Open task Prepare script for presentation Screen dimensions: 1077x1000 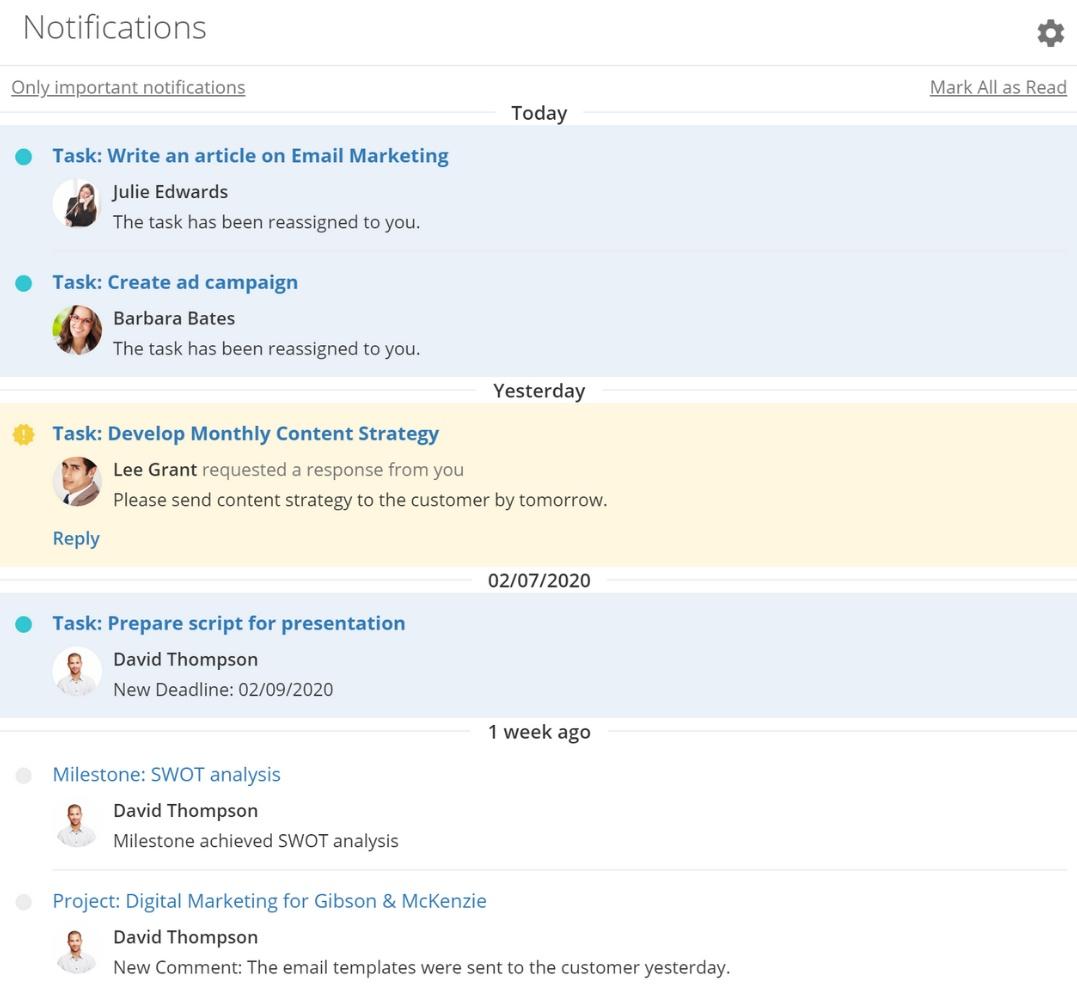(x=229, y=623)
